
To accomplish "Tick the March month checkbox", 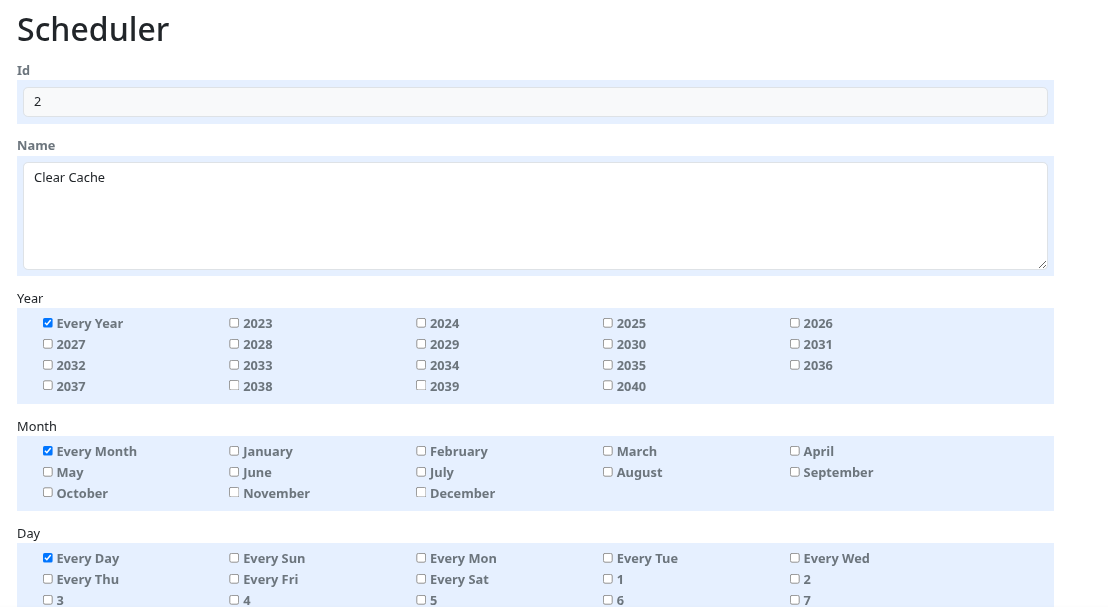I will pyautogui.click(x=608, y=451).
